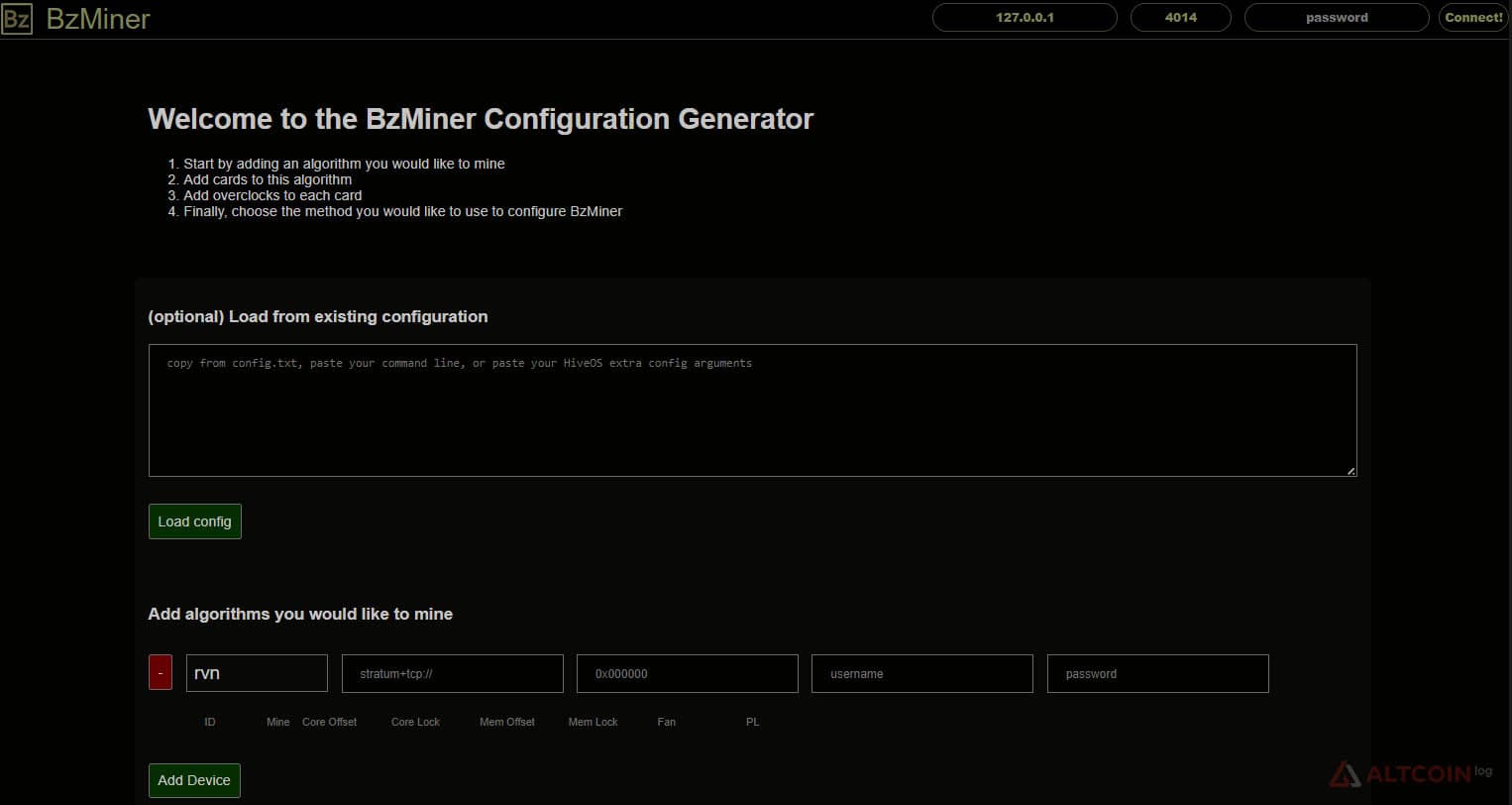Remove the rvn algorithm with minus button
This screenshot has height=805, width=1512.
pos(161,673)
